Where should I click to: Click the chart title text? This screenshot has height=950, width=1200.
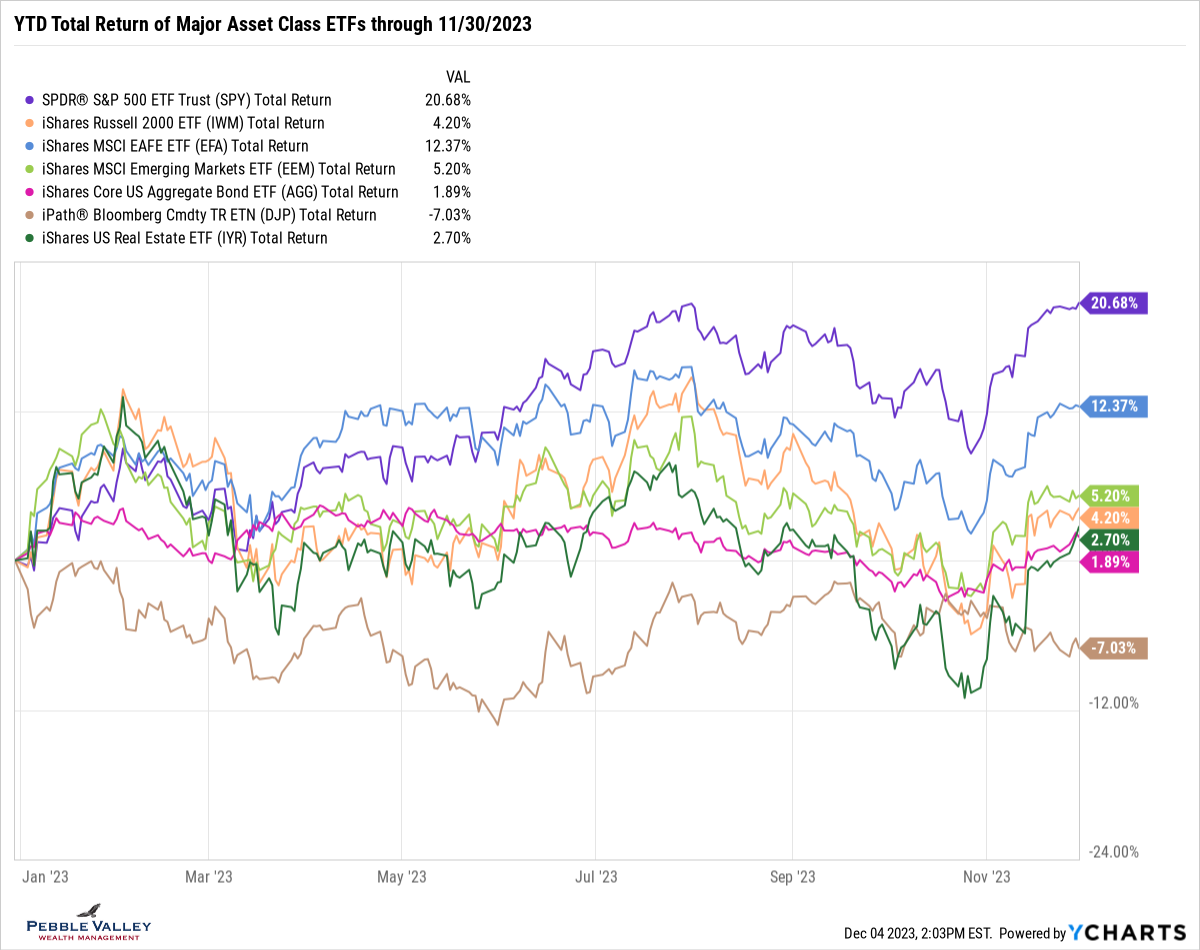(272, 25)
